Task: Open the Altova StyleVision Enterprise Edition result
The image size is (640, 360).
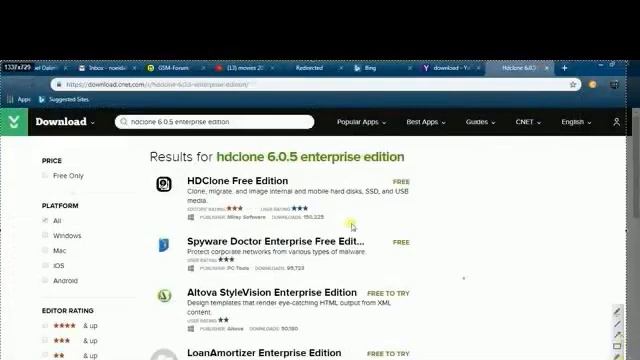Action: [x=272, y=293]
